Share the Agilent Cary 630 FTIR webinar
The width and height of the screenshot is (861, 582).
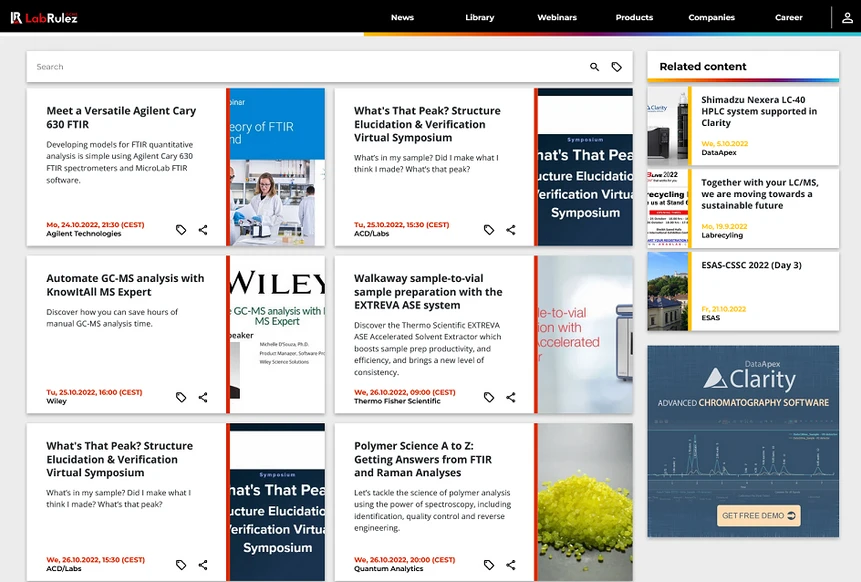pyautogui.click(x=203, y=230)
